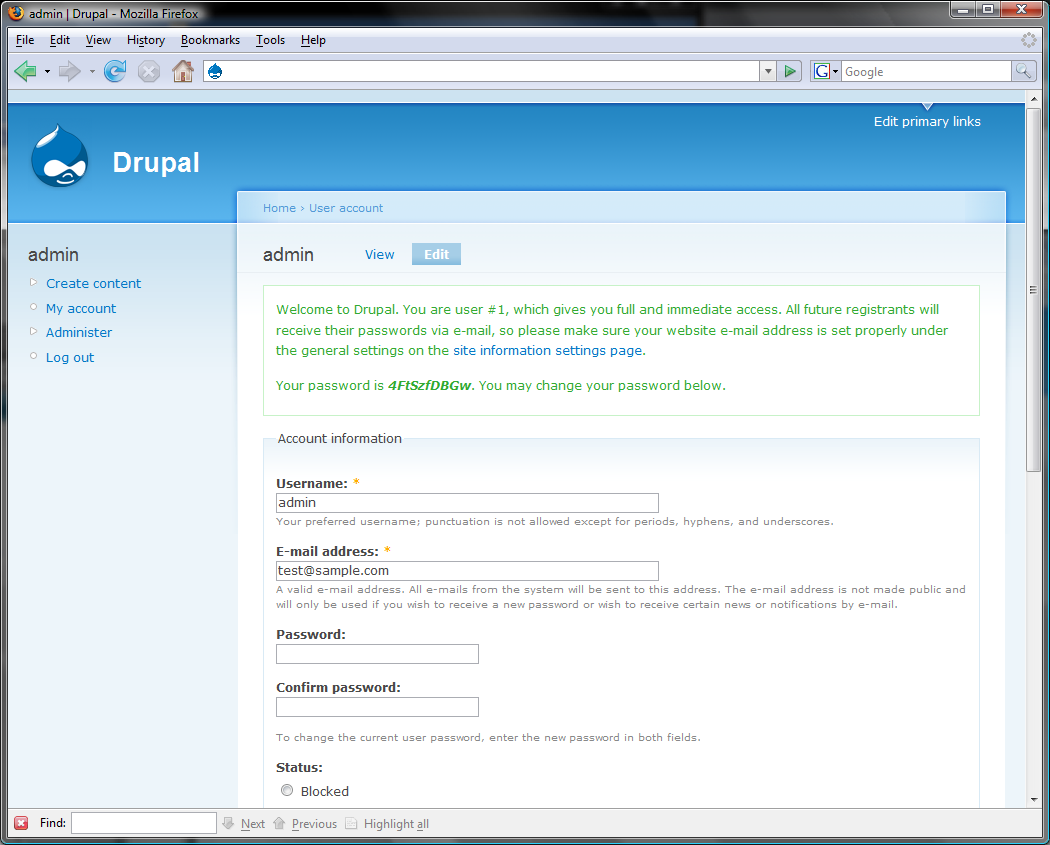The width and height of the screenshot is (1050, 845).
Task: Follow the Home breadcrumb link
Action: (279, 208)
